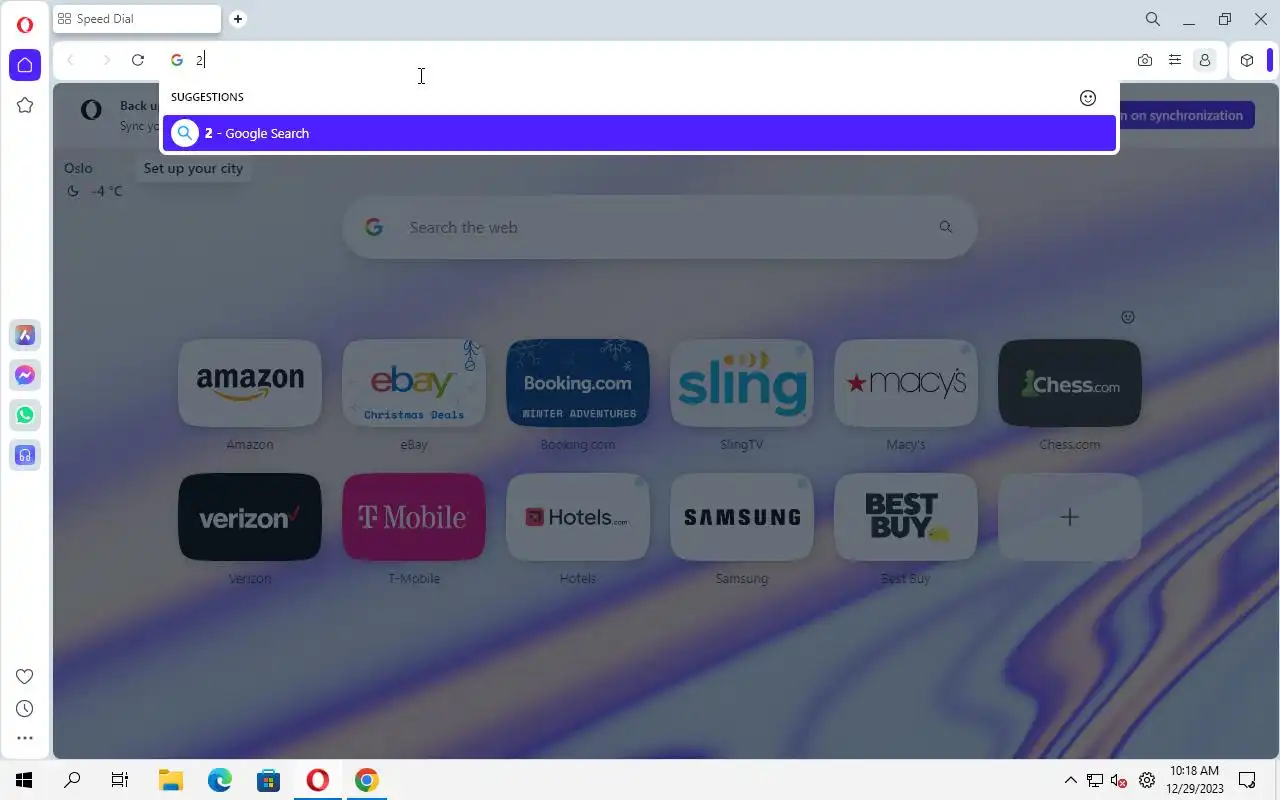1280x800 pixels.
Task: Open History clock icon in sidebar
Action: [25, 708]
